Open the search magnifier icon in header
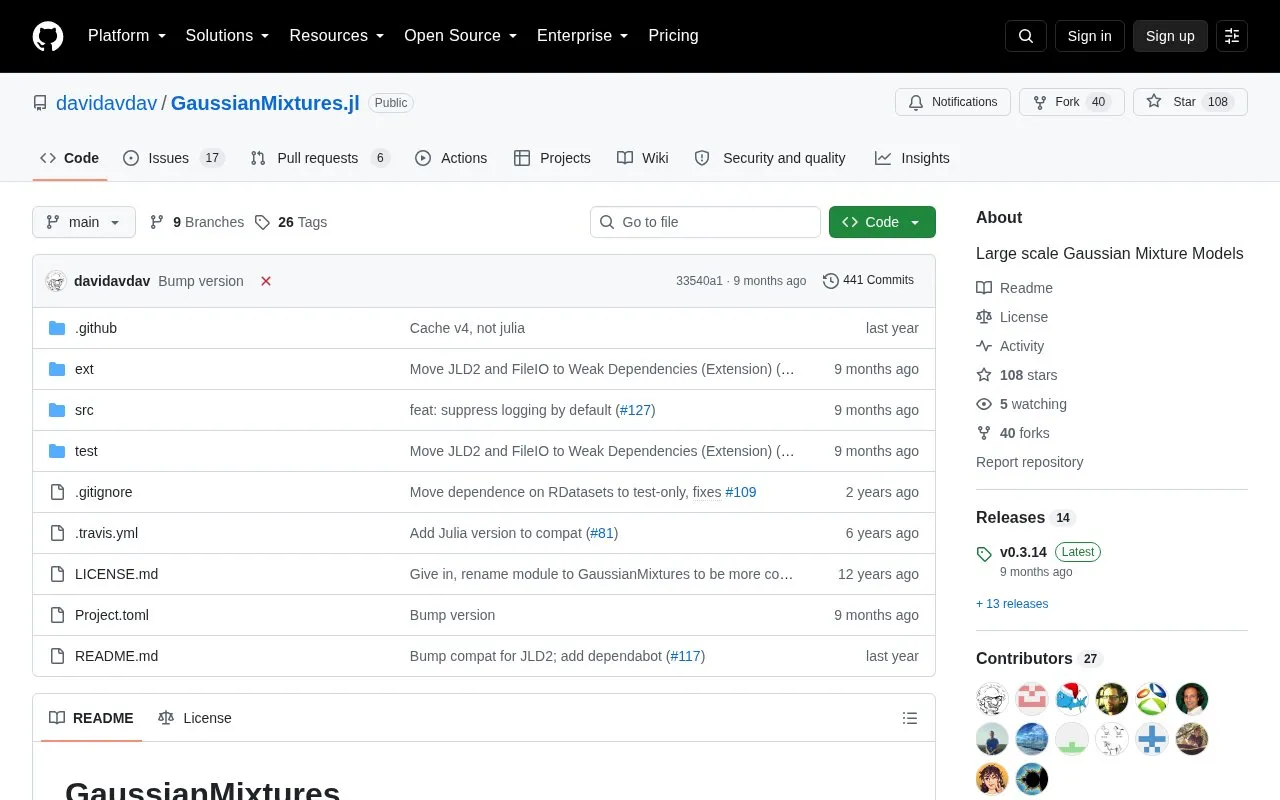 tap(1026, 36)
